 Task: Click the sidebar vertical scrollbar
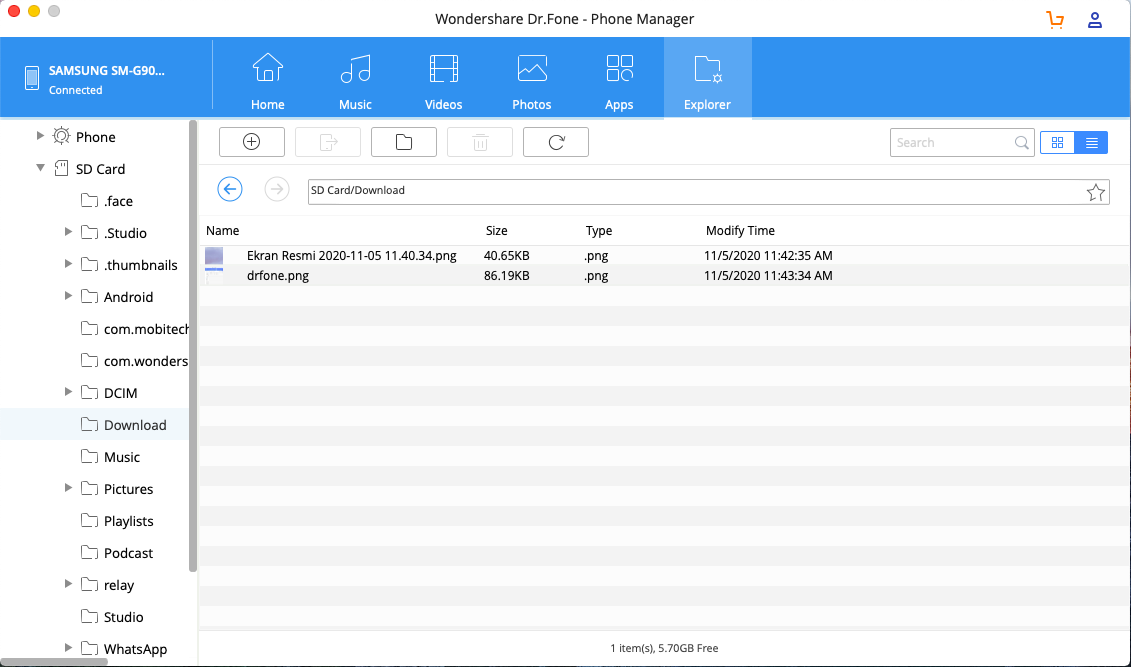point(192,345)
